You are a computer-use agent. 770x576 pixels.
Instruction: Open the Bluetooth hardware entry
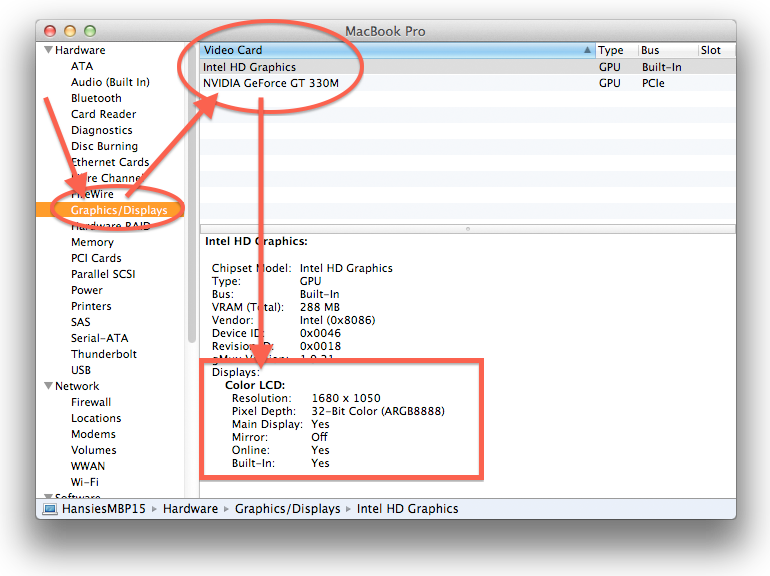point(96,98)
